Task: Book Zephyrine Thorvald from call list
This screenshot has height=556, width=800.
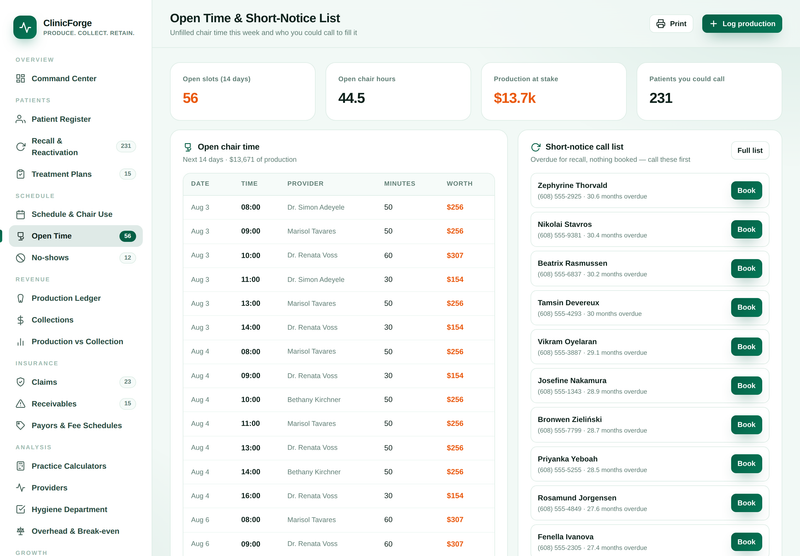Action: click(746, 191)
